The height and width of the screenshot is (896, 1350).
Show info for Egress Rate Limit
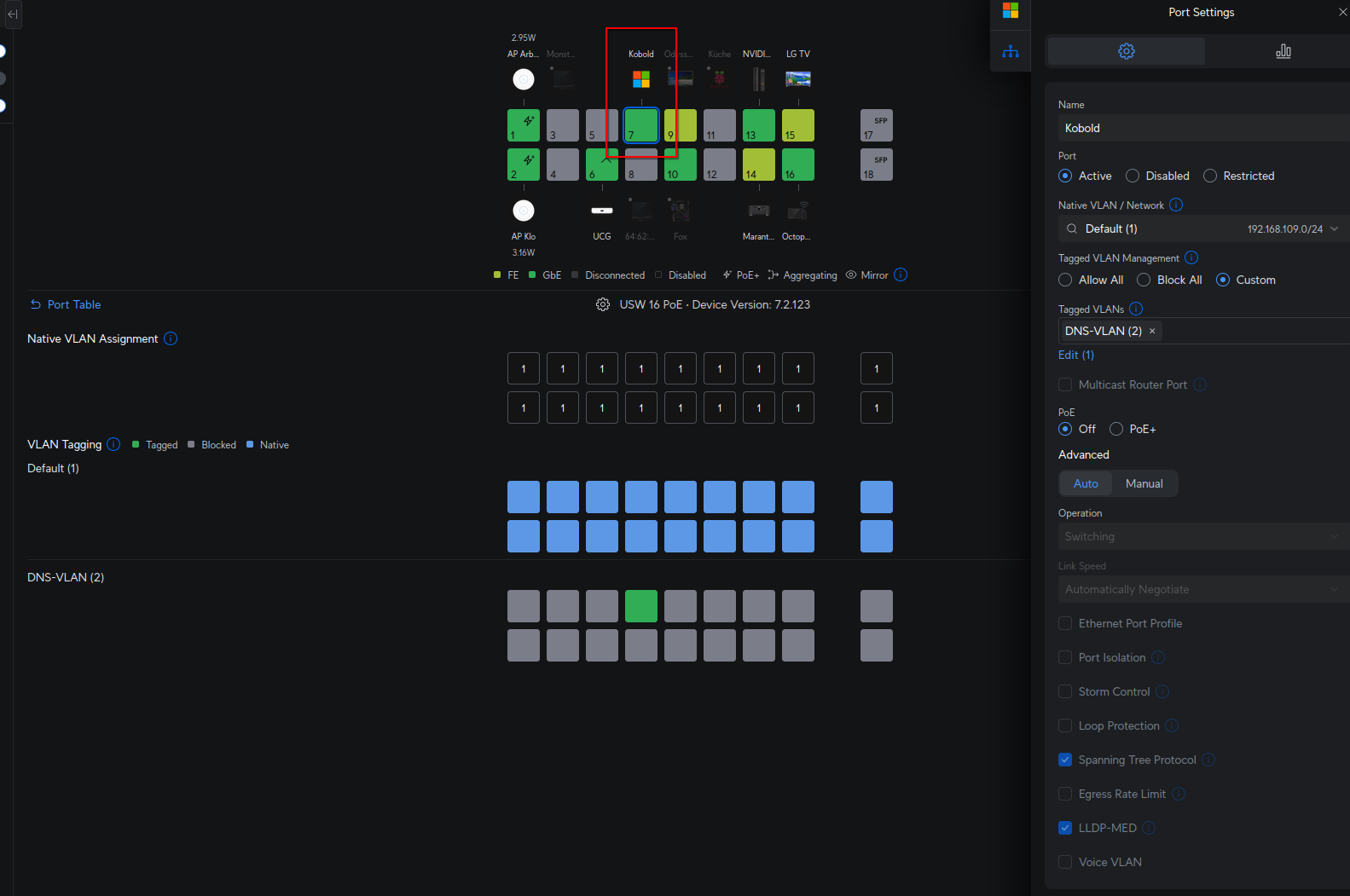point(1179,794)
